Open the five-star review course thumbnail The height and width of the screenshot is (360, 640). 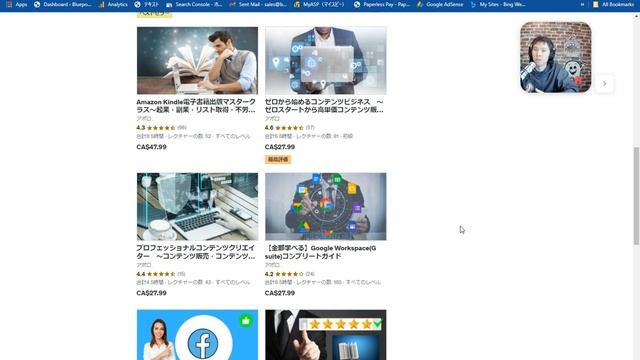325,335
